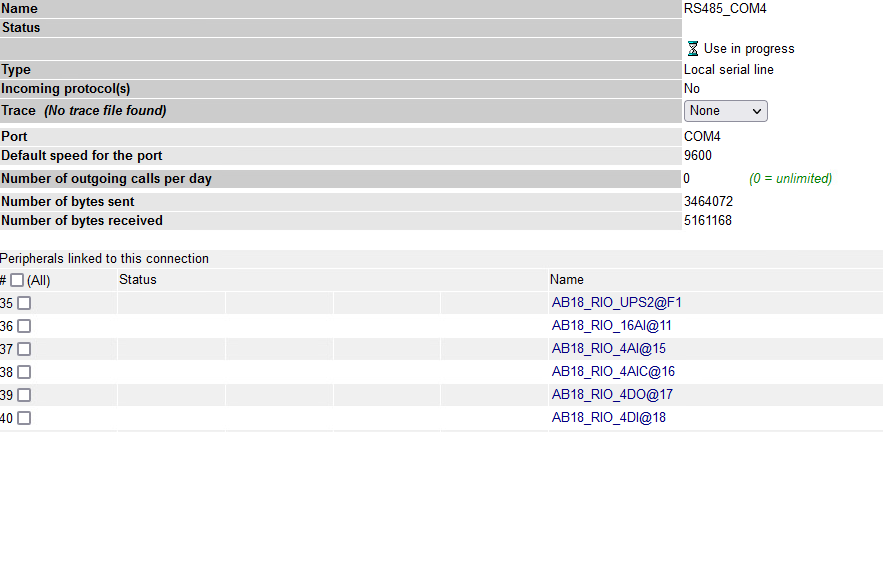This screenshot has width=883, height=568.
Task: Follow the AB18_RIO_4AIC@16 link
Action: [613, 371]
